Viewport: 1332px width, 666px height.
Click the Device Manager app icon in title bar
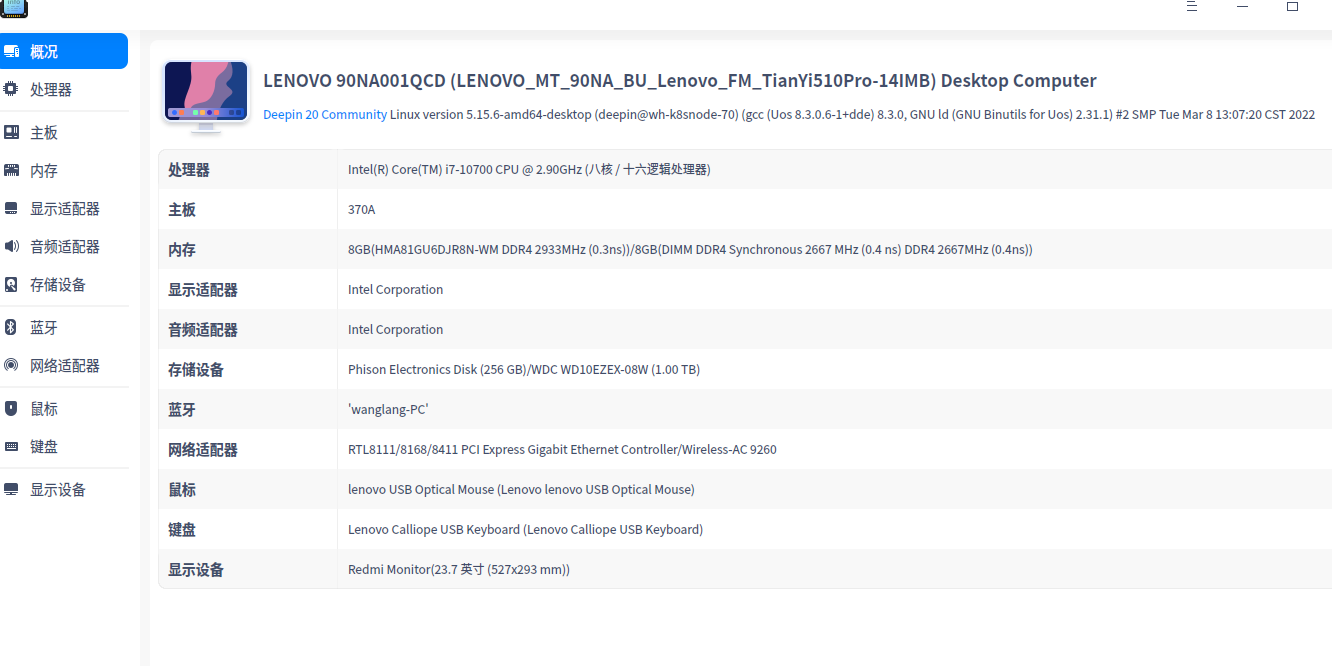14,8
